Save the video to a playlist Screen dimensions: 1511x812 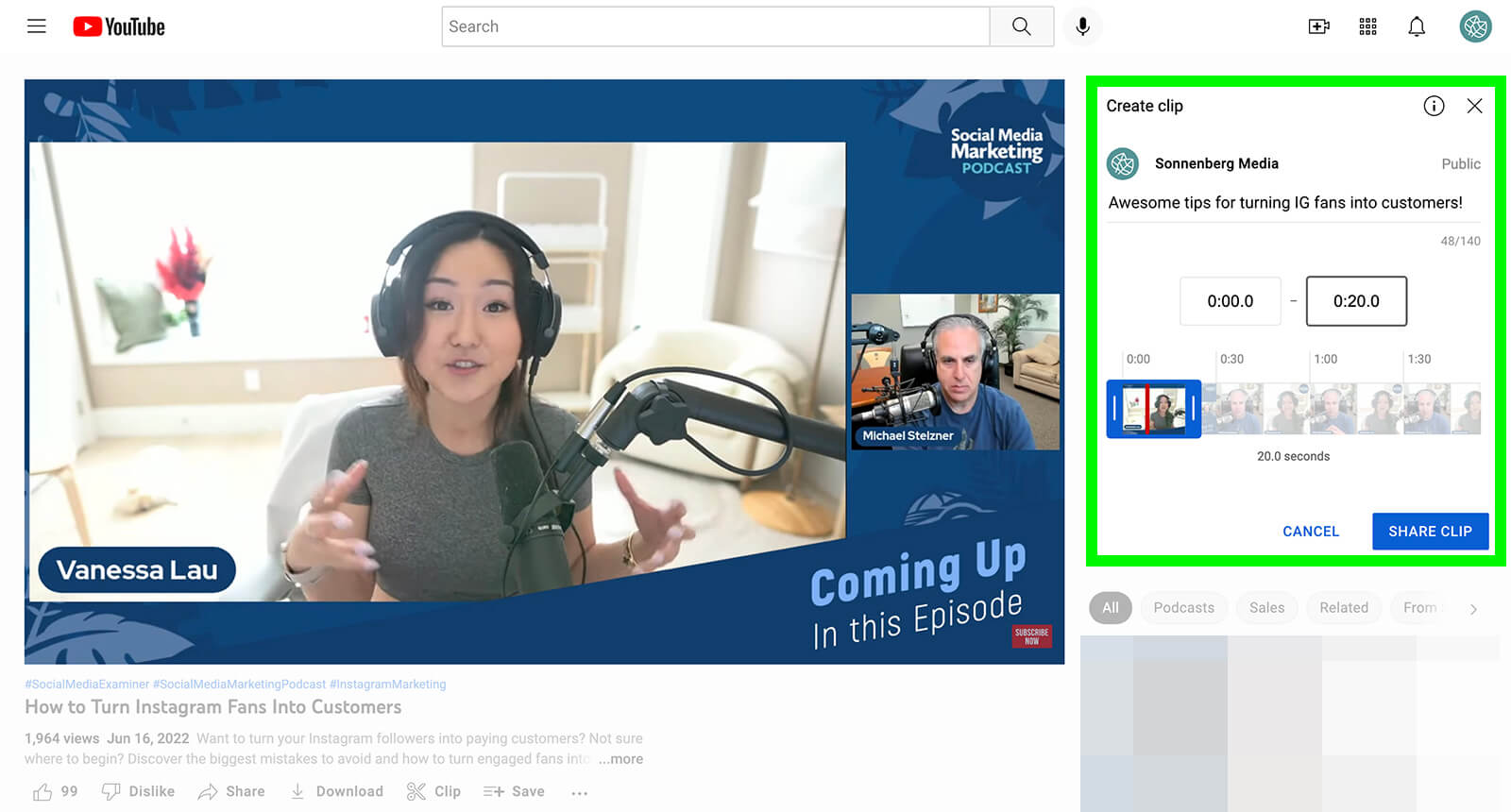514,791
